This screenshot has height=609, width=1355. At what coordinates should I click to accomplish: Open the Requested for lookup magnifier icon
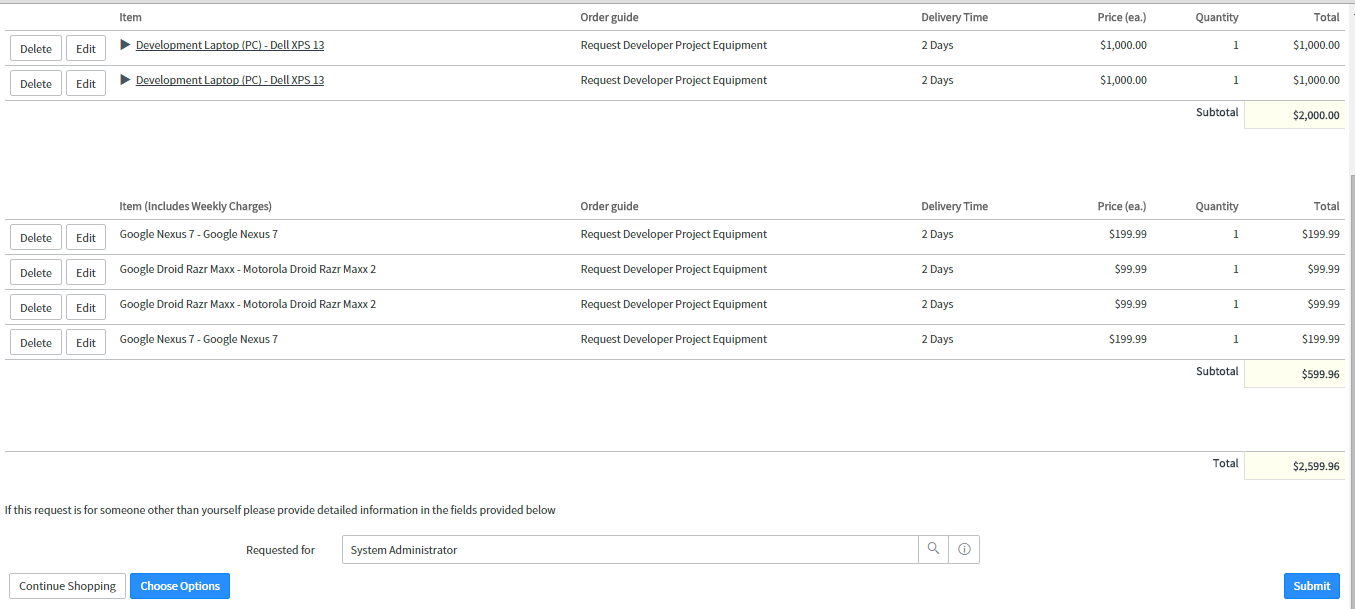(x=933, y=550)
